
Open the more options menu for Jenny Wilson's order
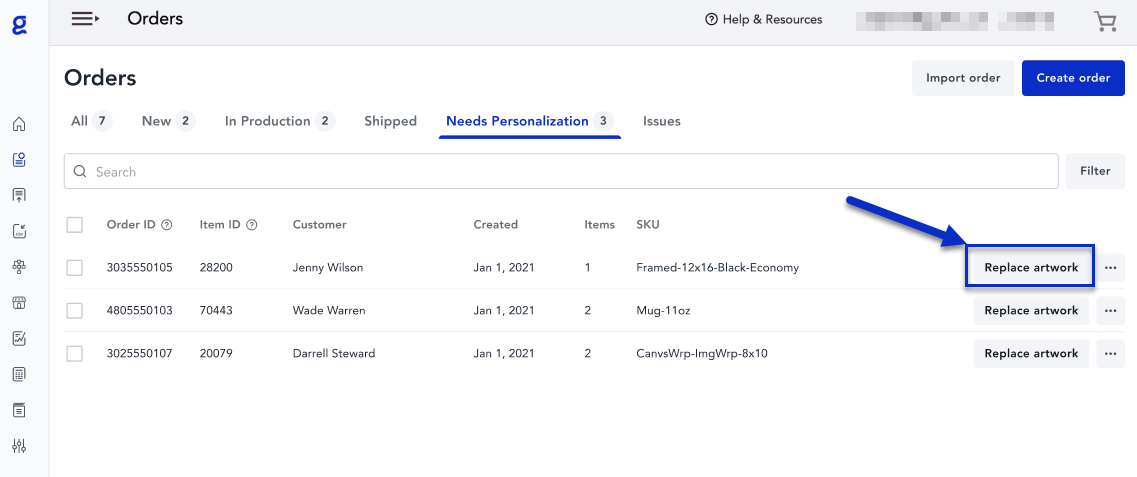coord(1110,268)
